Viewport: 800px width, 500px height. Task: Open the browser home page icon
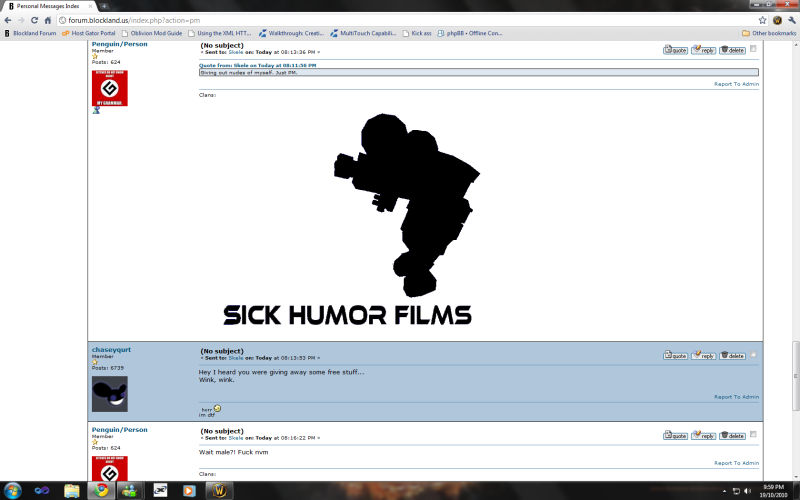point(47,20)
